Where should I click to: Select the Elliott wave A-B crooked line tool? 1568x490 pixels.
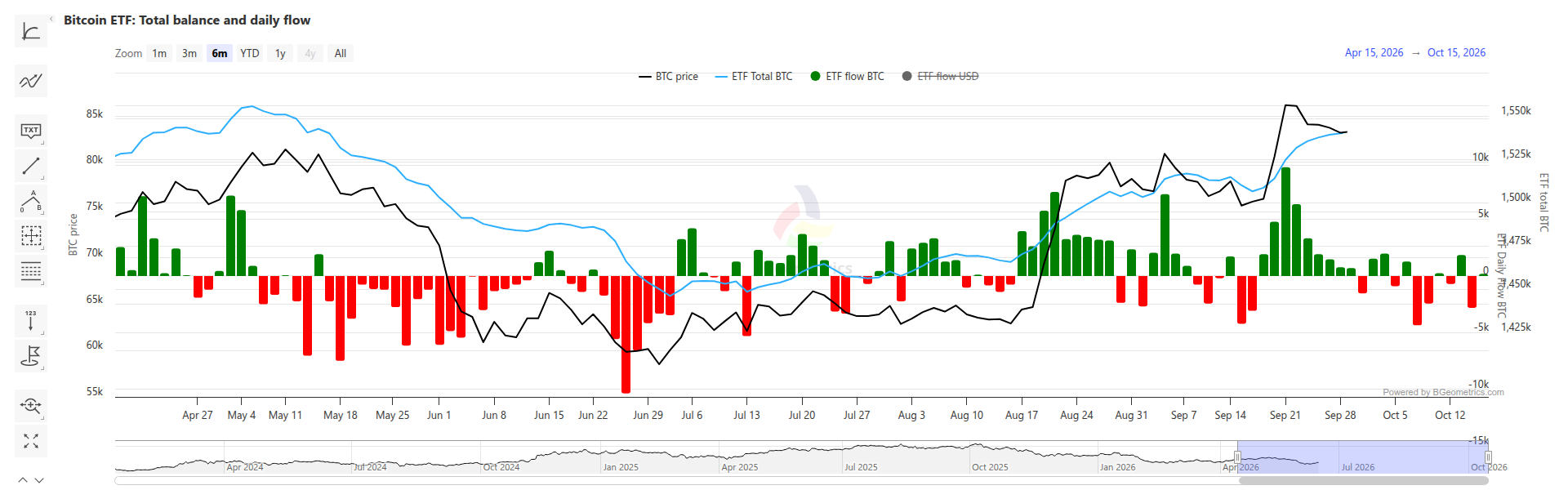coord(31,201)
